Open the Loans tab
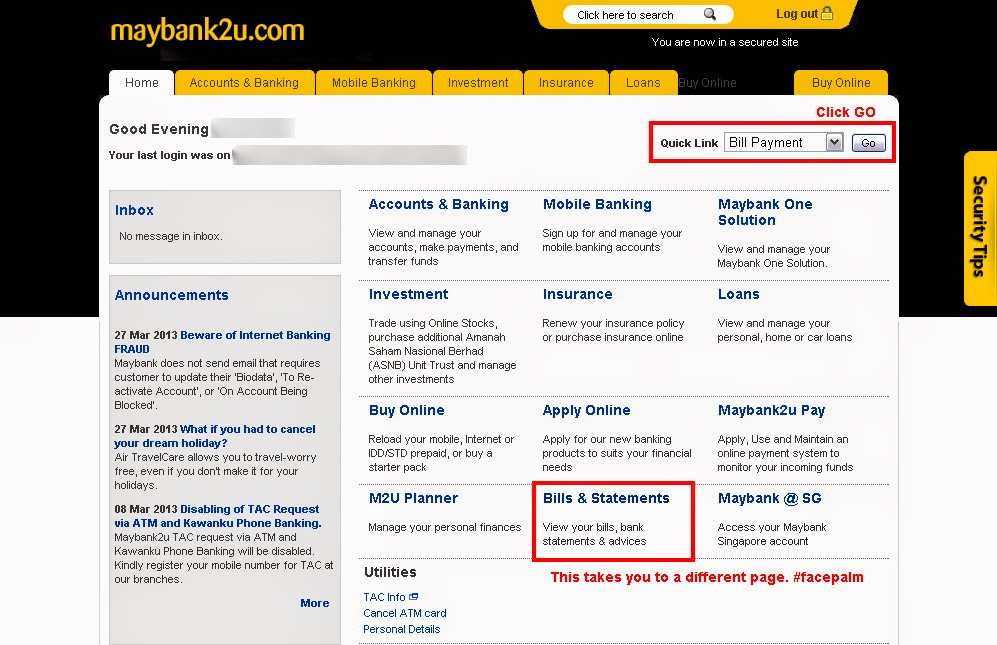Viewport: 997px width, 645px height. pos(643,83)
